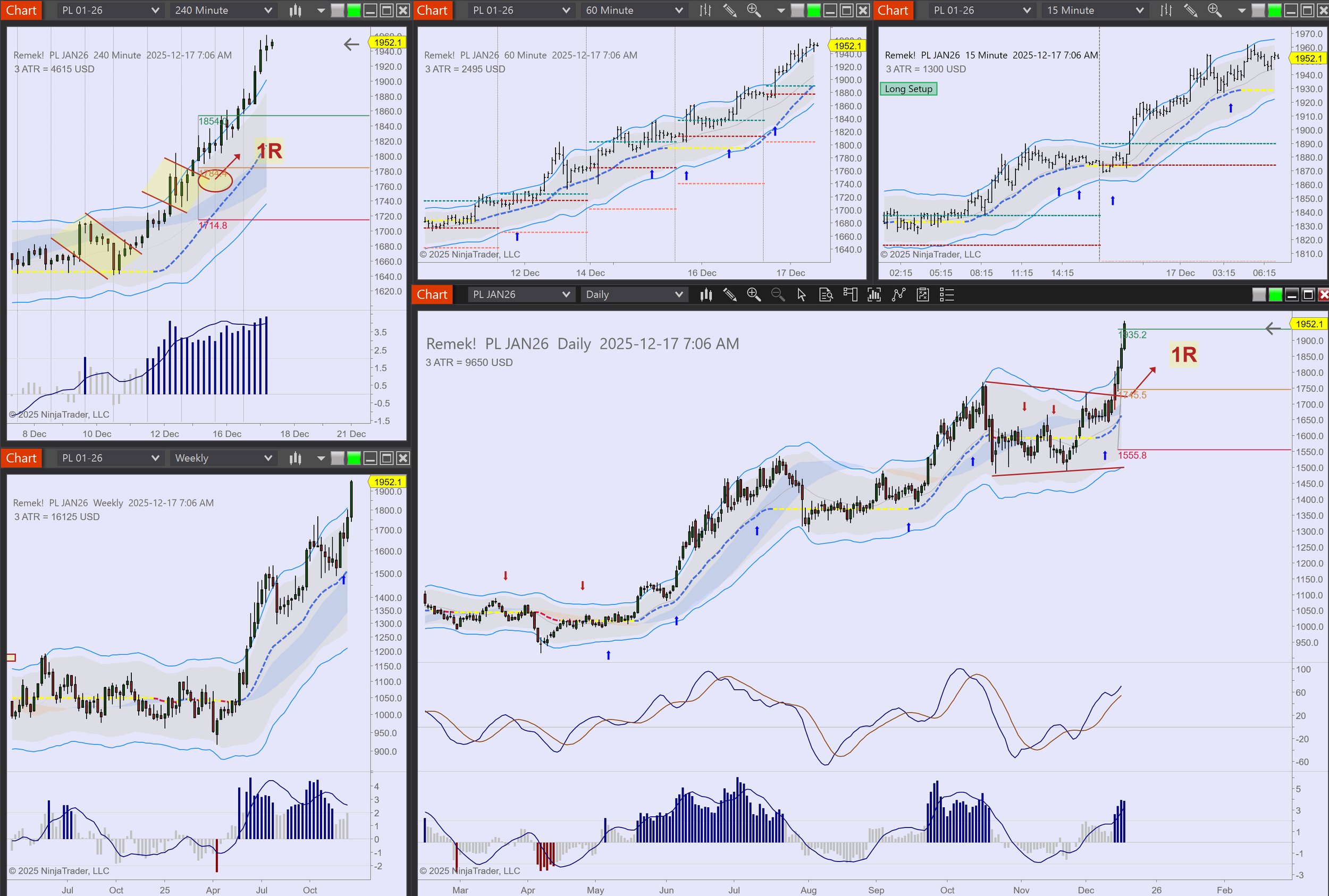Click the bar style icon in Daily chart toolbar
1329x896 pixels.
706,294
